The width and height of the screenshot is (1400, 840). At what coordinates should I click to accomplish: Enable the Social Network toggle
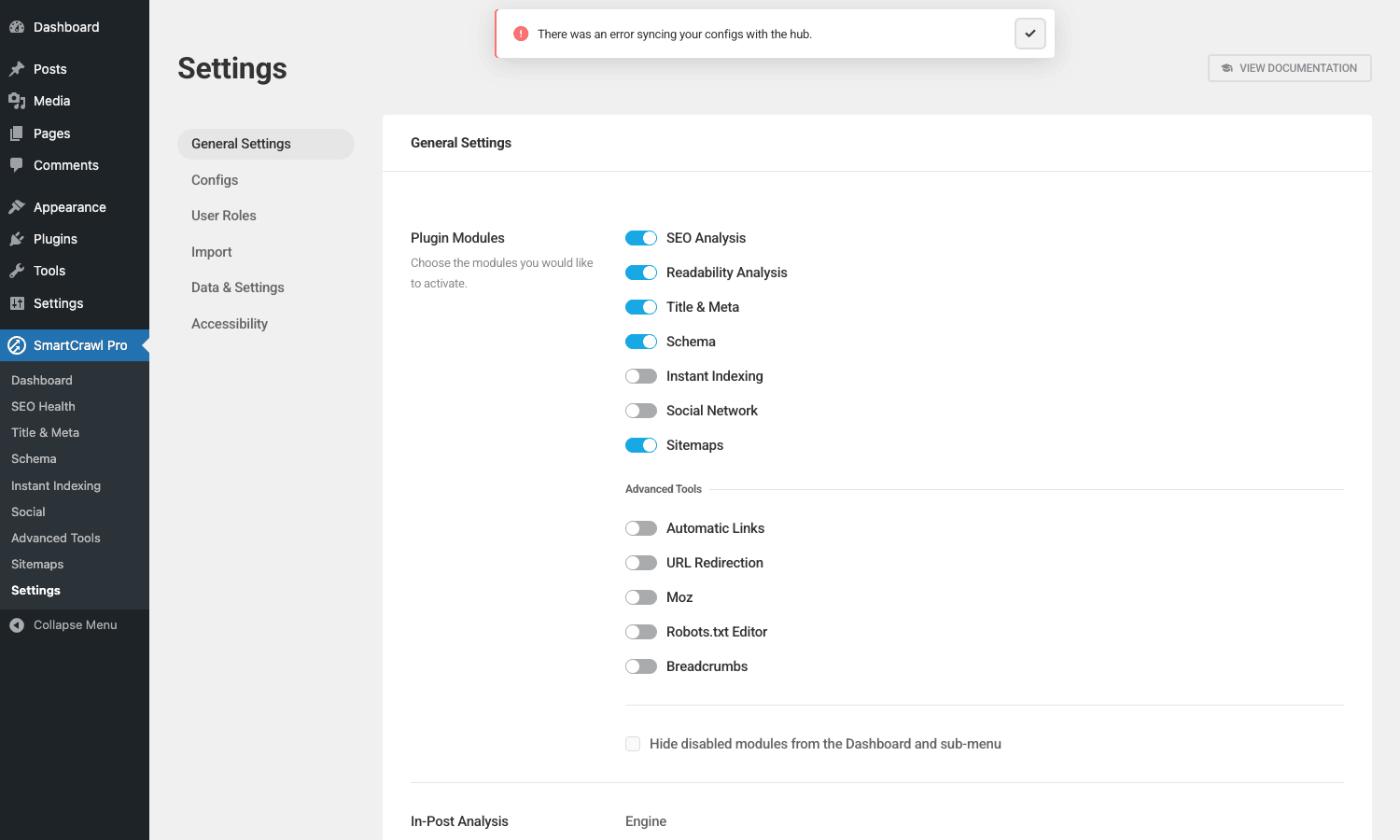click(x=641, y=411)
